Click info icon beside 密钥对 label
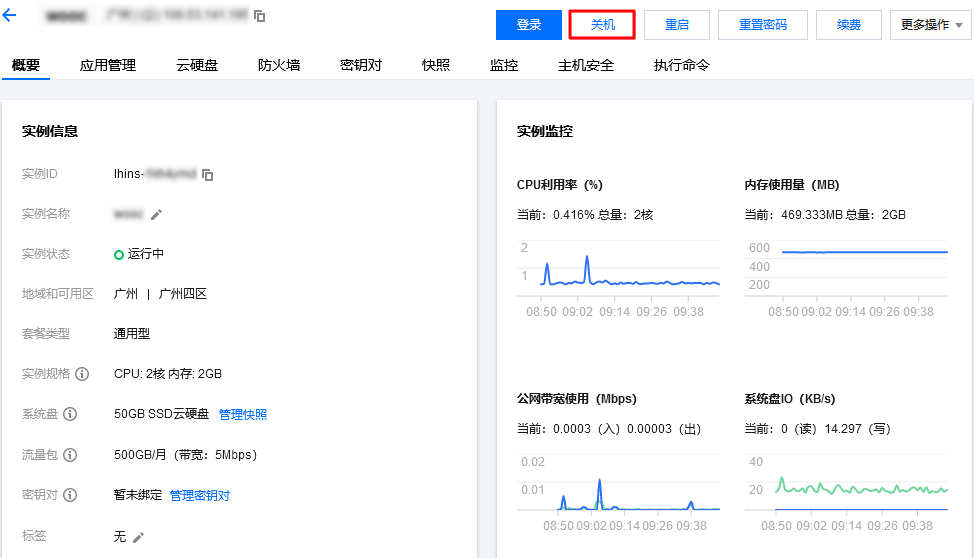This screenshot has width=974, height=558. 70,495
